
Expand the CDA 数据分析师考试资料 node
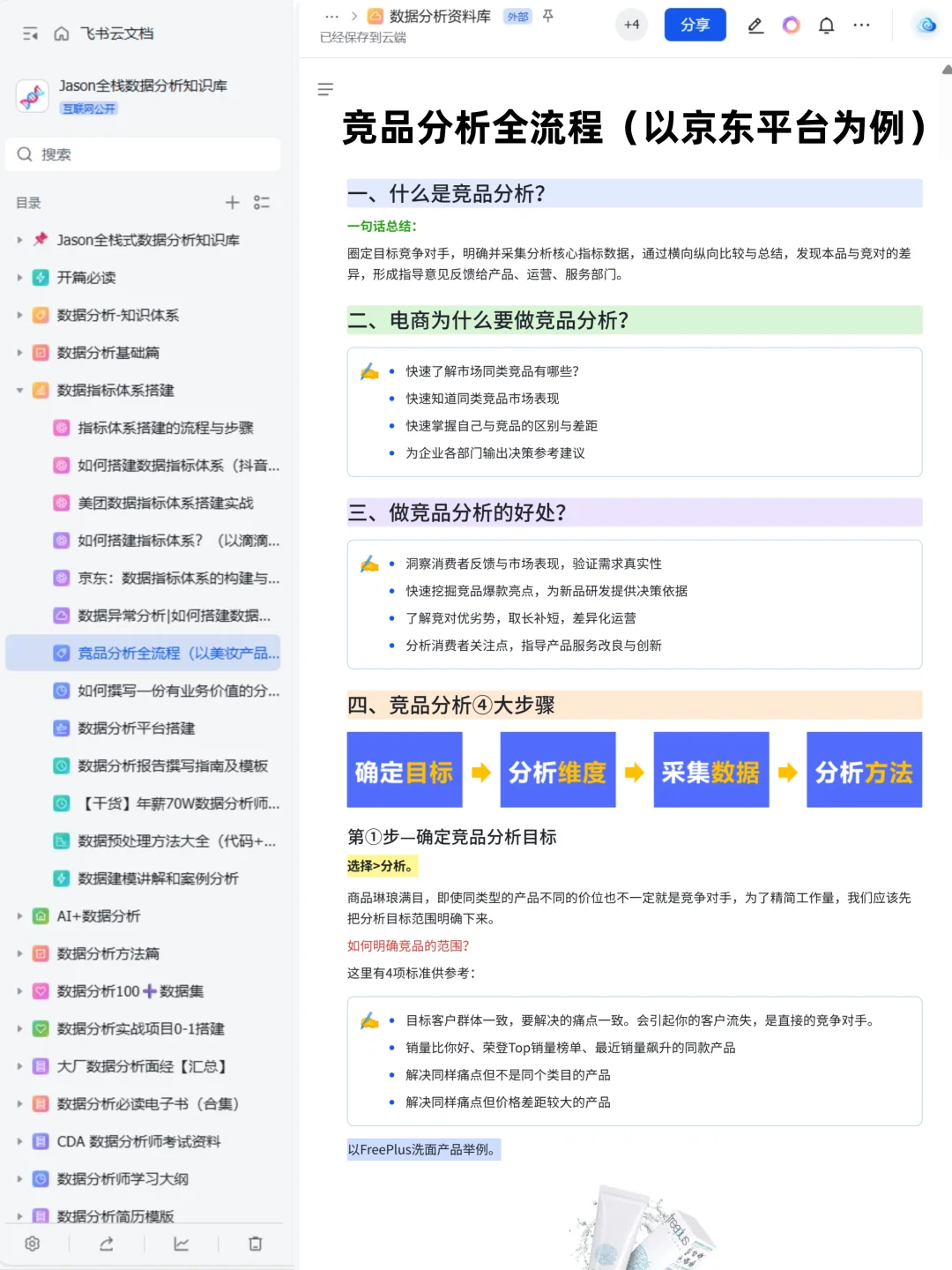point(19,1141)
